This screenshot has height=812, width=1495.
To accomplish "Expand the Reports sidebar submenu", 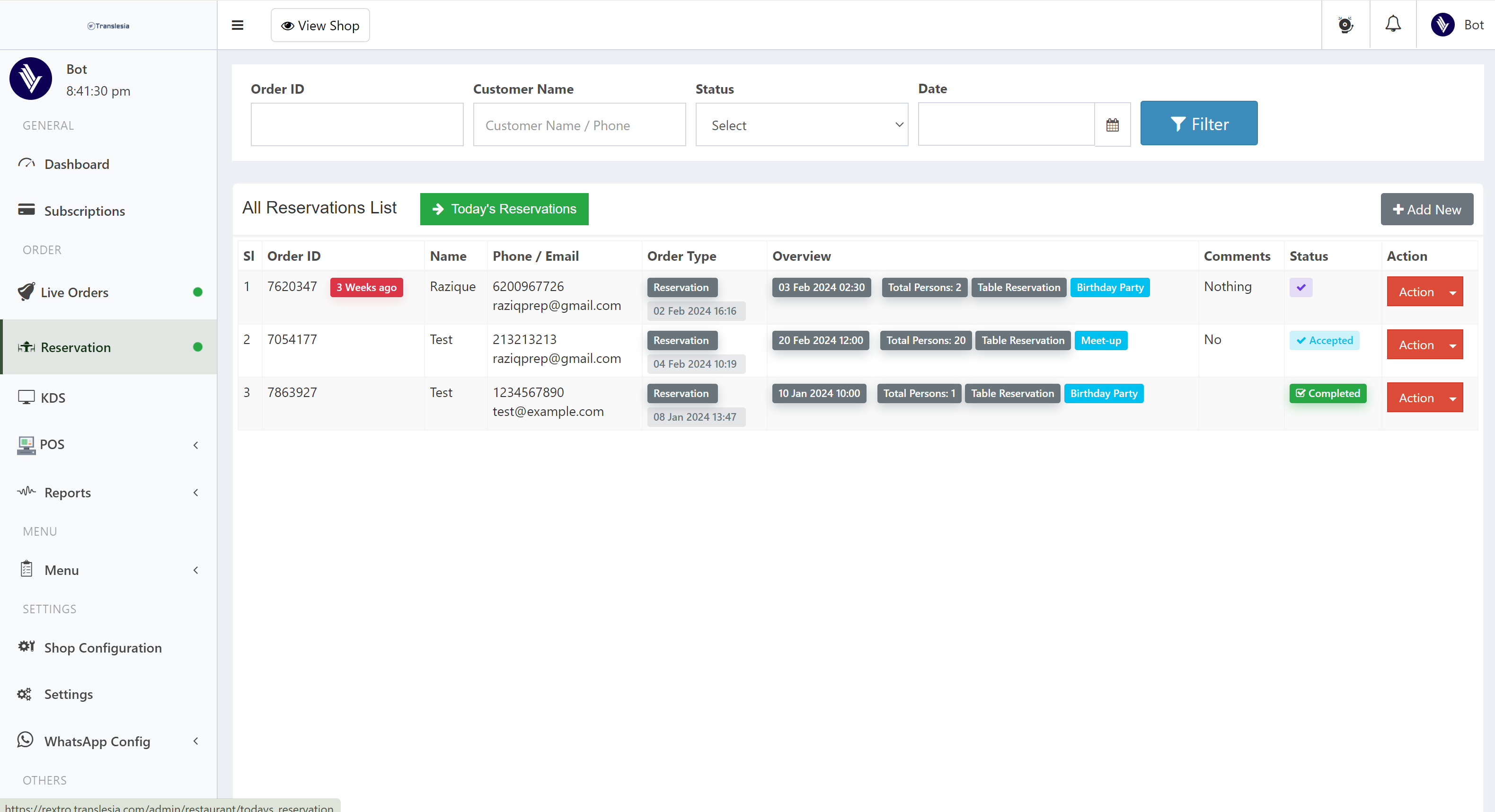I will pyautogui.click(x=108, y=493).
